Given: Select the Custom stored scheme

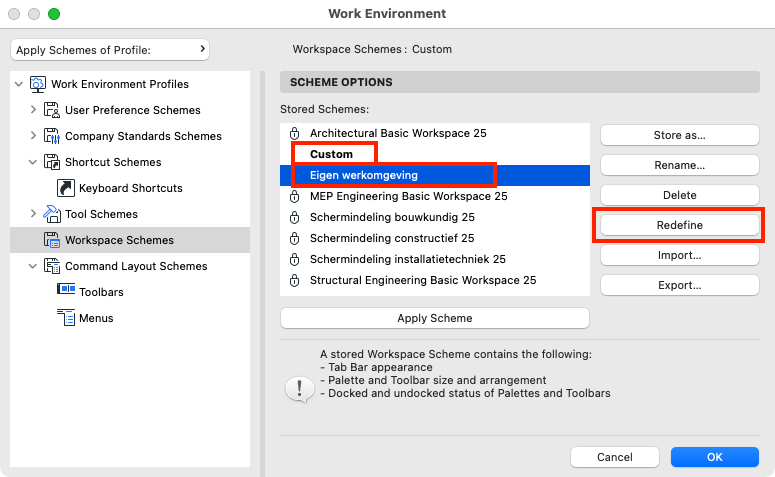Looking at the screenshot, I should (331, 154).
